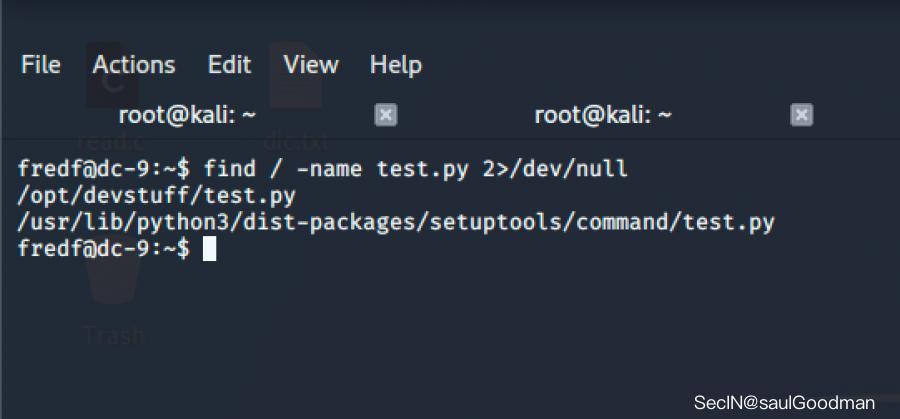Viewport: 900px width, 419px height.
Task: Click the faint read.c file icon behind the terminal
Action: coord(112,77)
